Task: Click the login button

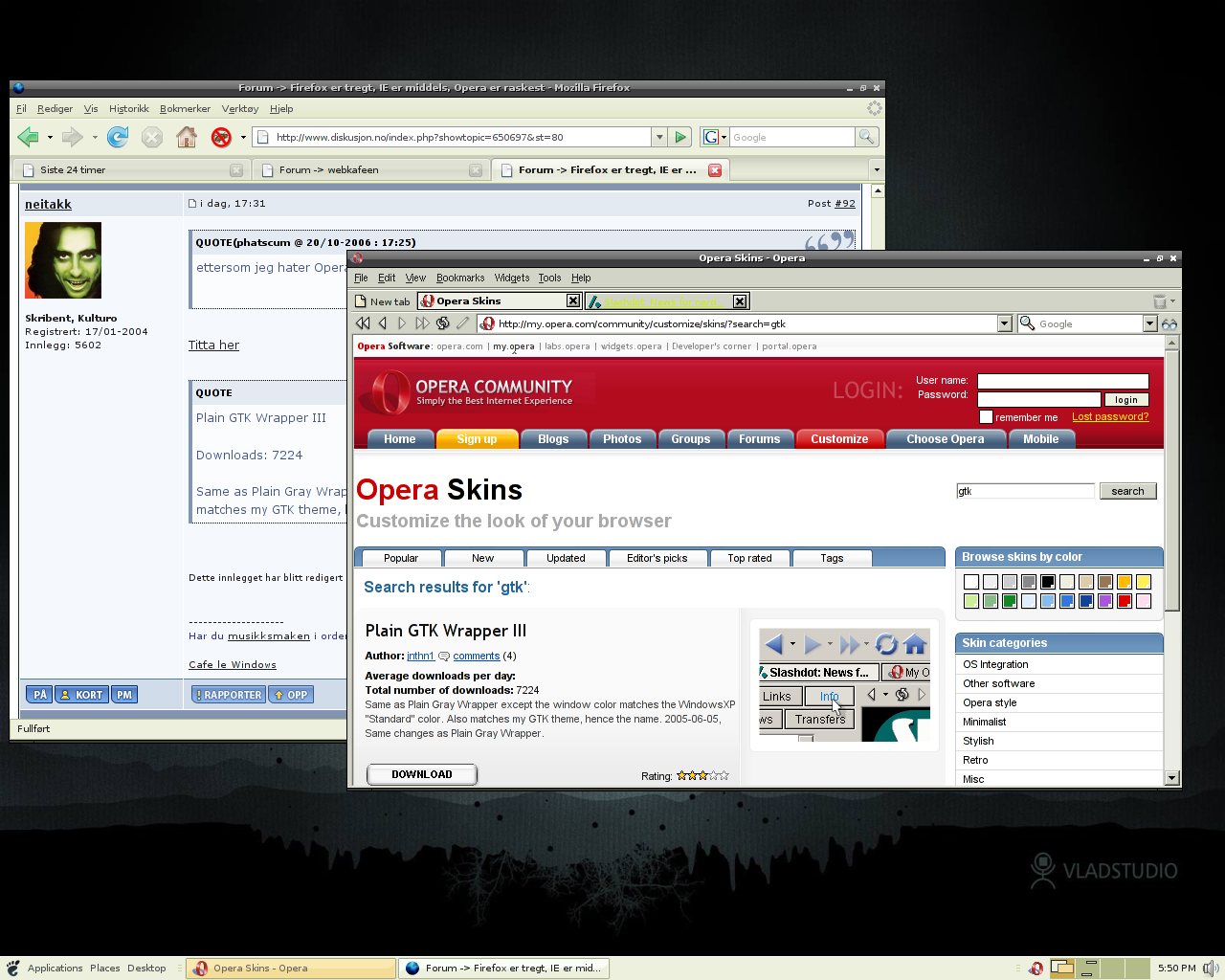Action: [1126, 400]
